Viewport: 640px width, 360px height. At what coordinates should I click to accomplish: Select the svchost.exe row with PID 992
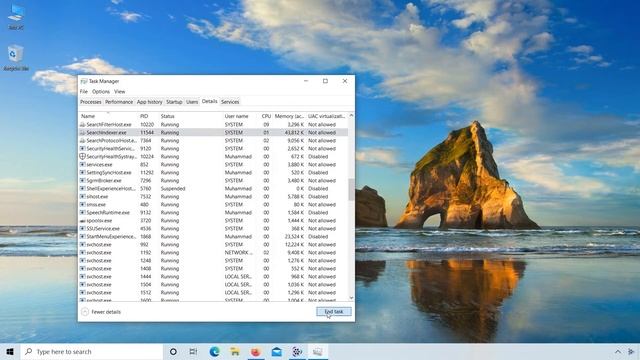(213, 244)
